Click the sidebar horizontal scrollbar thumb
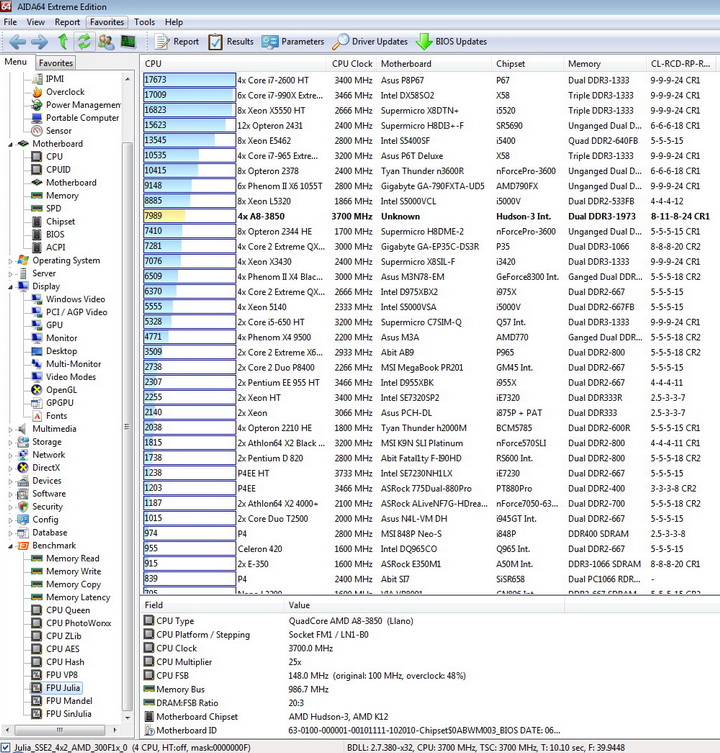Image resolution: width=720 pixels, height=753 pixels. point(60,730)
